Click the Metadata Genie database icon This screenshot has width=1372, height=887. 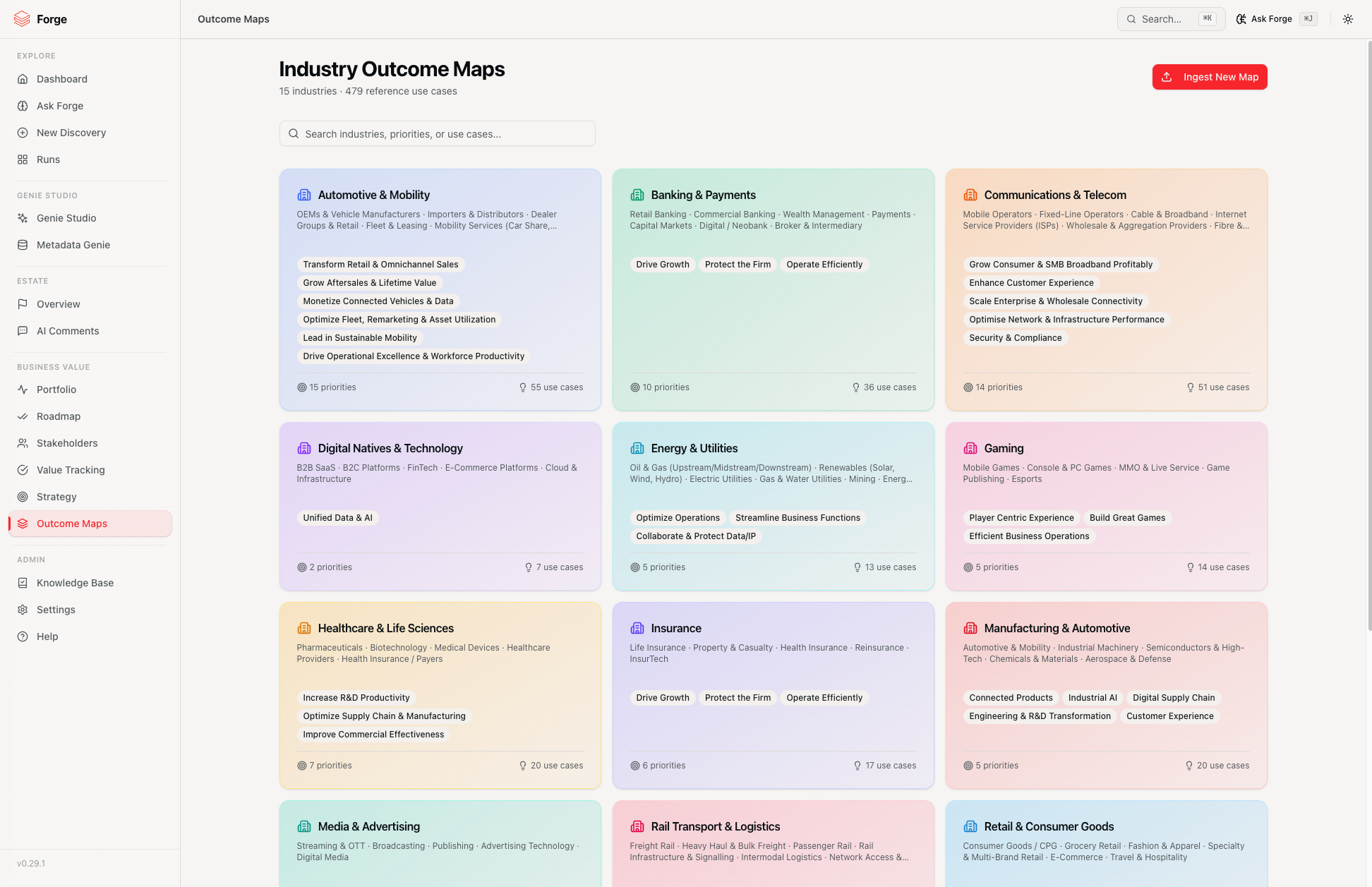(23, 245)
